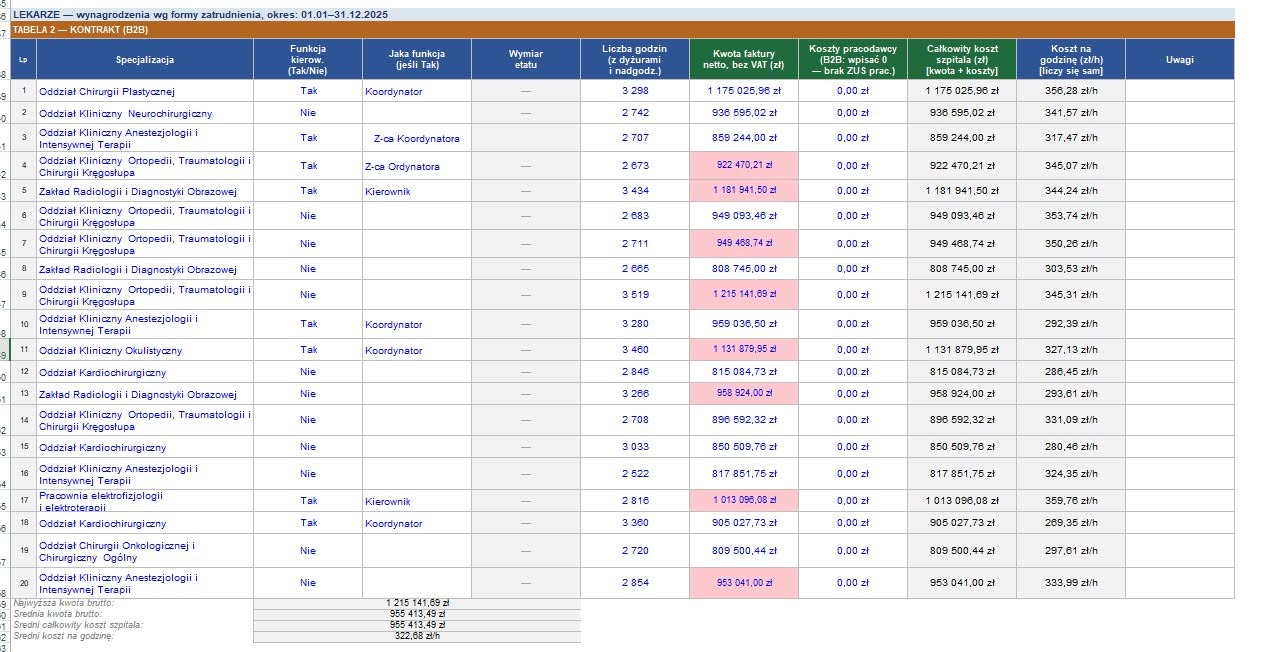Screen dimensions: 1272x652
Task: Click summary value 1 215 141,69 zł below the table
Action: (x=417, y=603)
